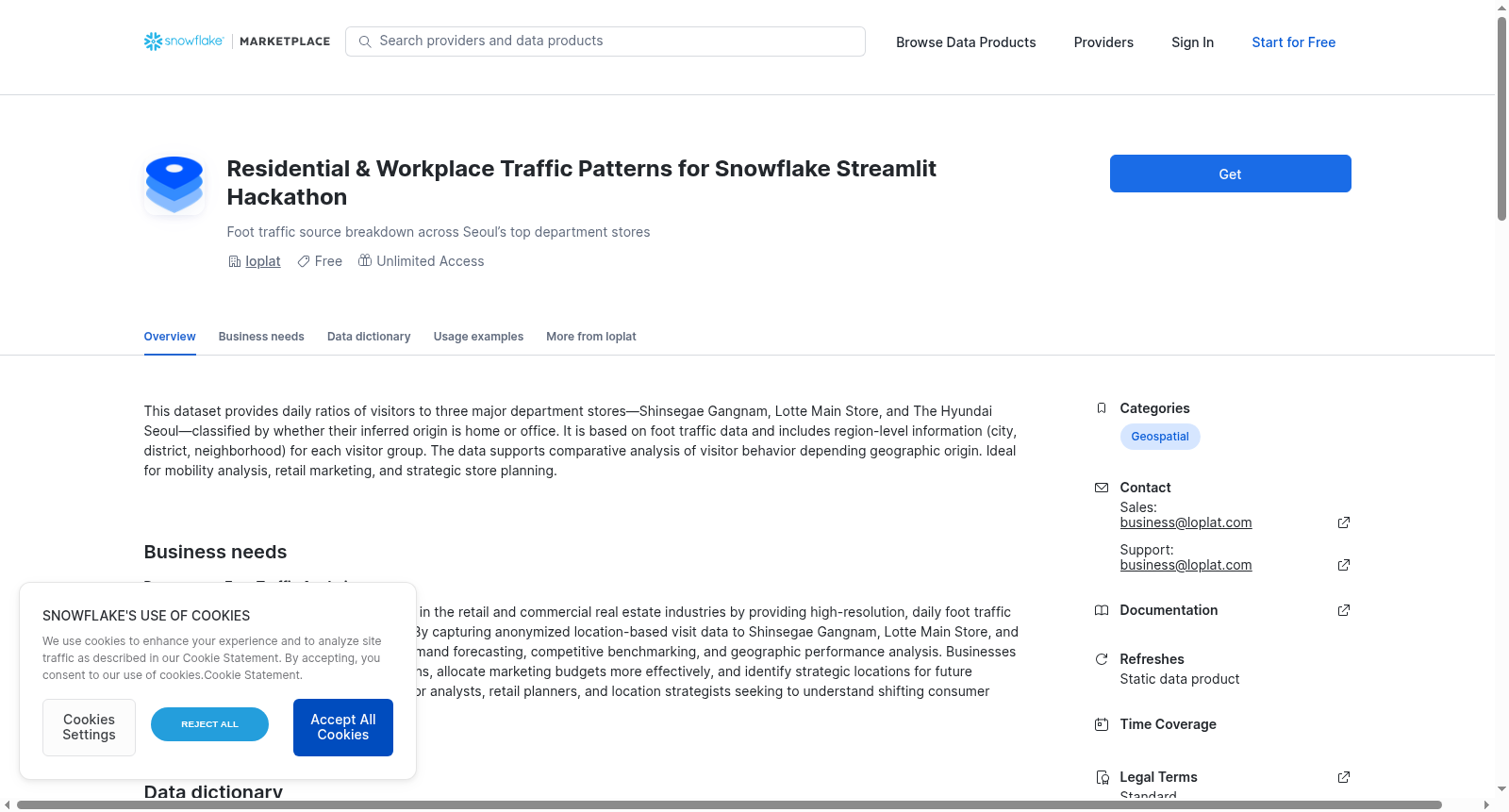This screenshot has height=812, width=1509.
Task: Focus the search providers input field
Action: [605, 41]
